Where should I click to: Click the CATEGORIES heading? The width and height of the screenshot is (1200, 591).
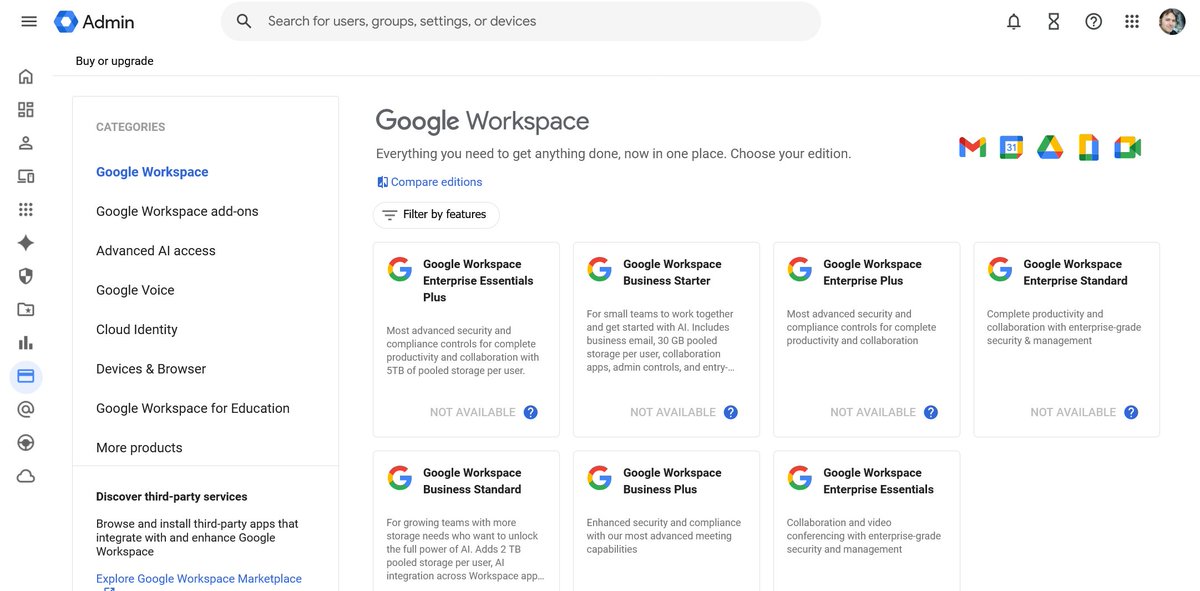point(131,127)
